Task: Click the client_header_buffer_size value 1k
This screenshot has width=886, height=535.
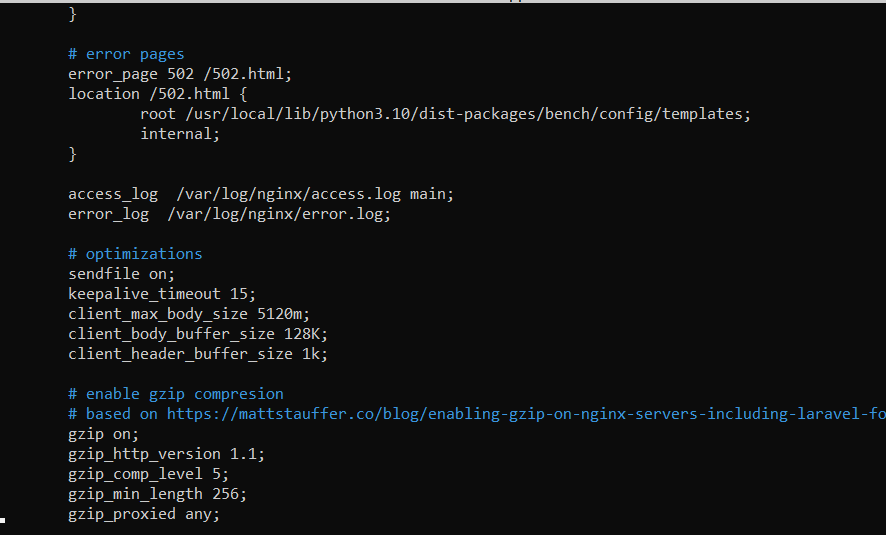Action: (x=311, y=354)
